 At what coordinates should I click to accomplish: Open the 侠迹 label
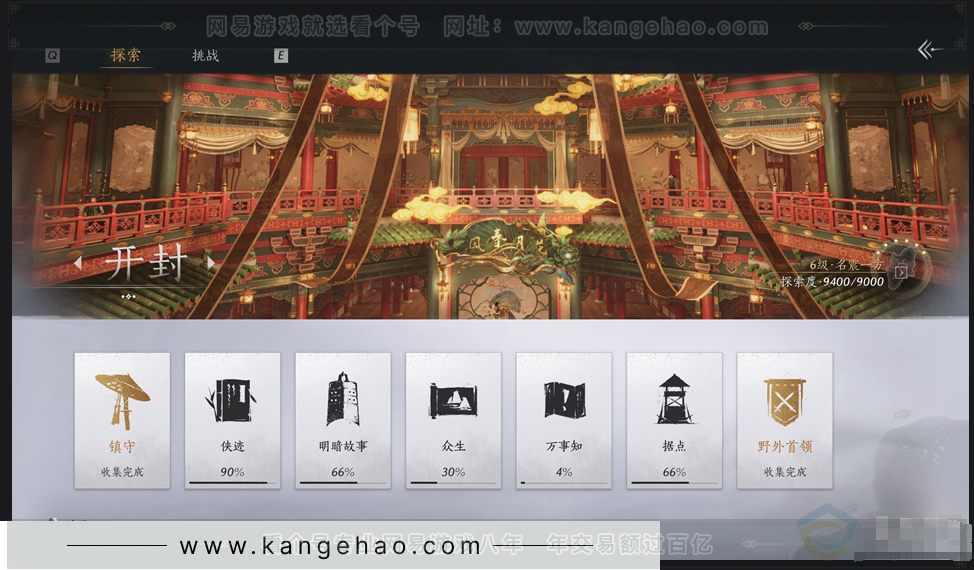tap(232, 446)
